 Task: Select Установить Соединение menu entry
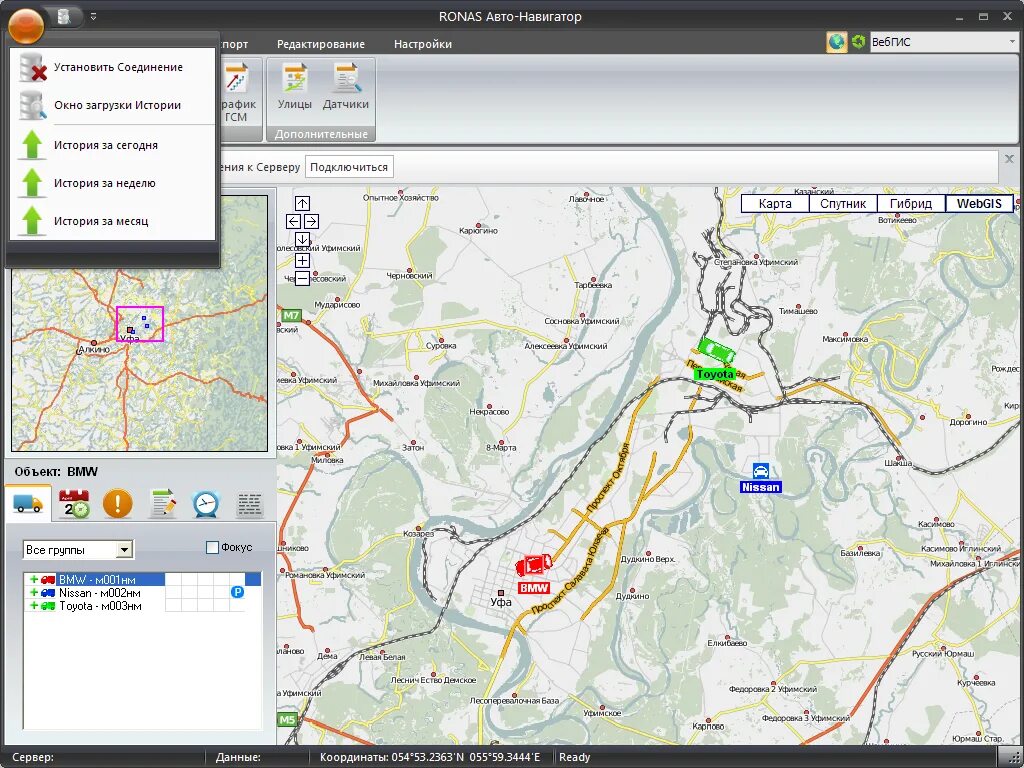pyautogui.click(x=112, y=67)
